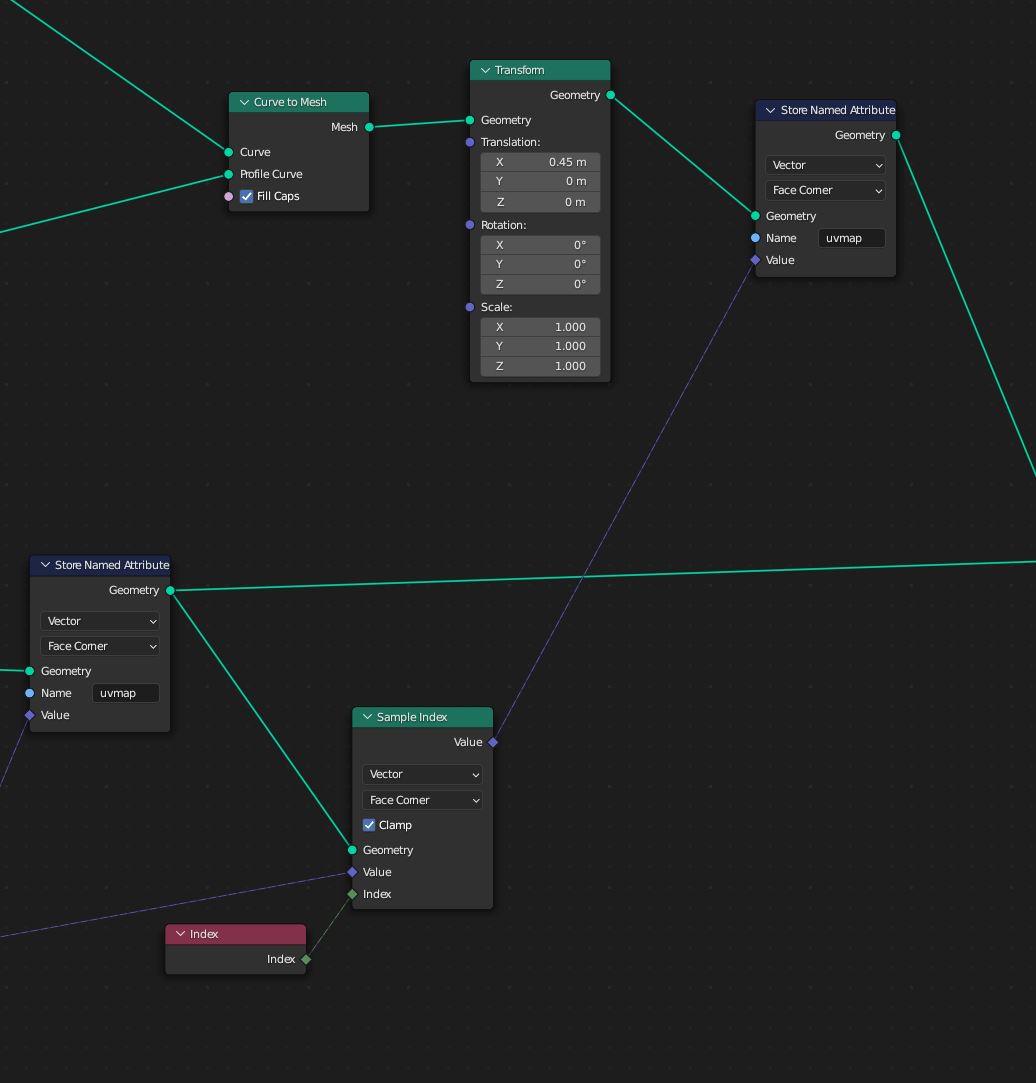This screenshot has height=1083, width=1036.
Task: Click the Scale vector socket on Transform
Action: [x=470, y=307]
